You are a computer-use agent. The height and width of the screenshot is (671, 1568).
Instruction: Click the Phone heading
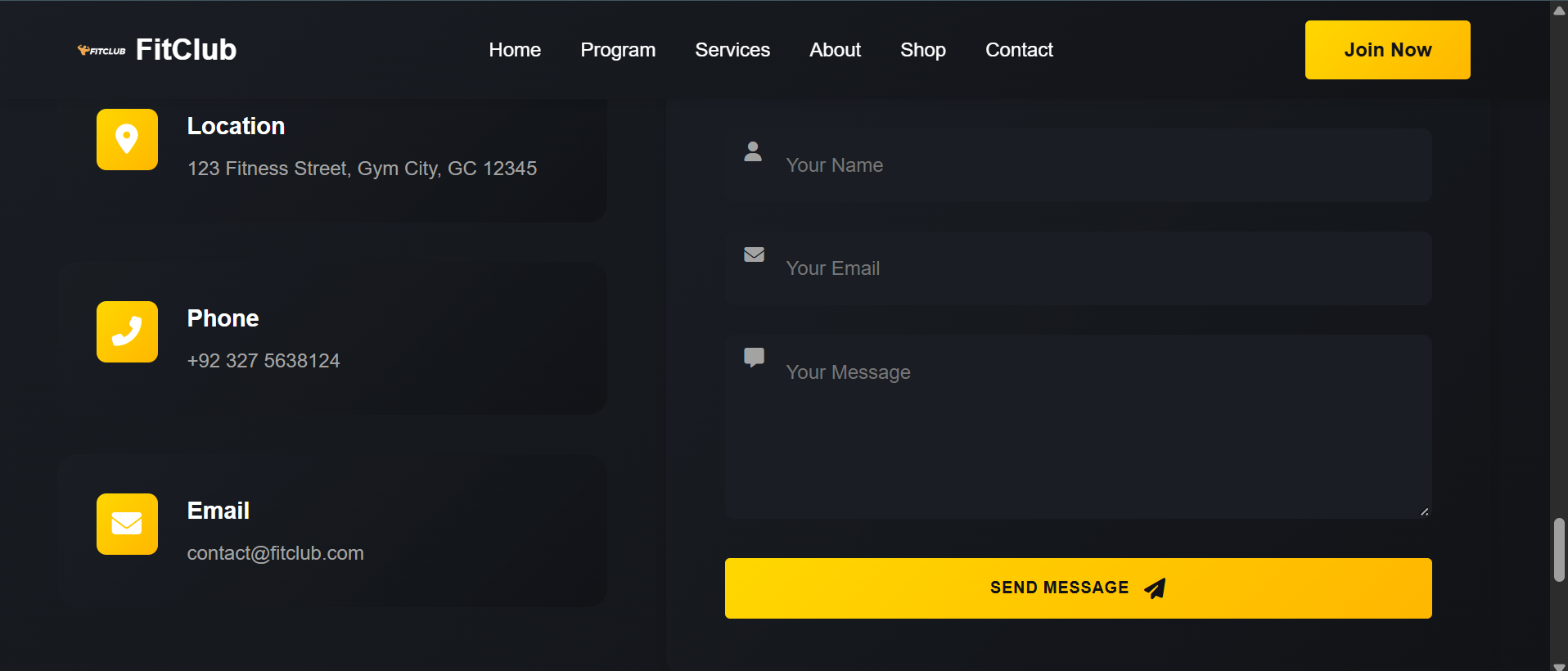pos(223,318)
